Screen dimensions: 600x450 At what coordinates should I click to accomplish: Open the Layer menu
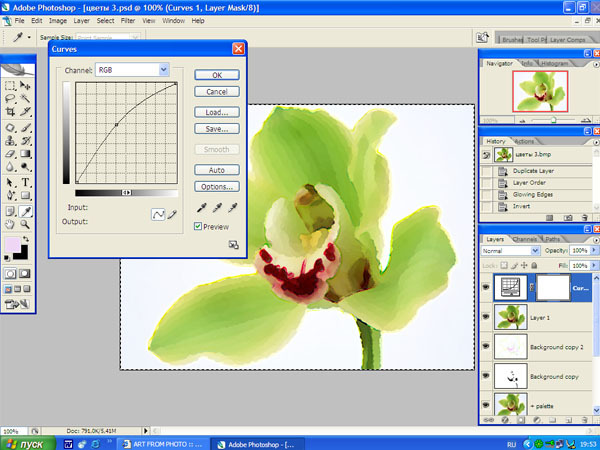coord(82,21)
